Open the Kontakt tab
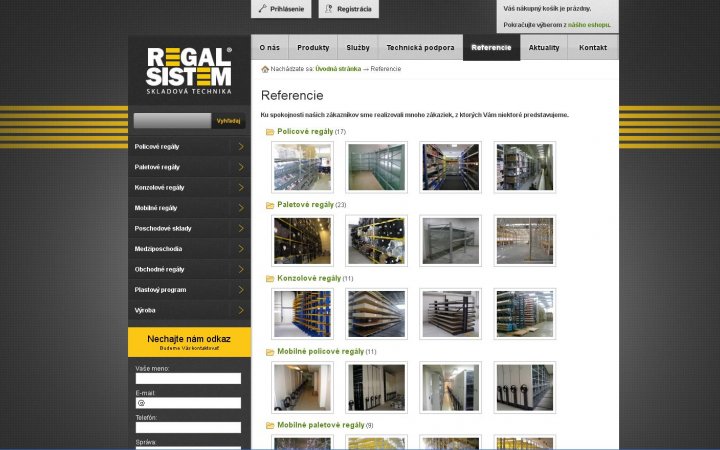This screenshot has width=720, height=450. (593, 47)
